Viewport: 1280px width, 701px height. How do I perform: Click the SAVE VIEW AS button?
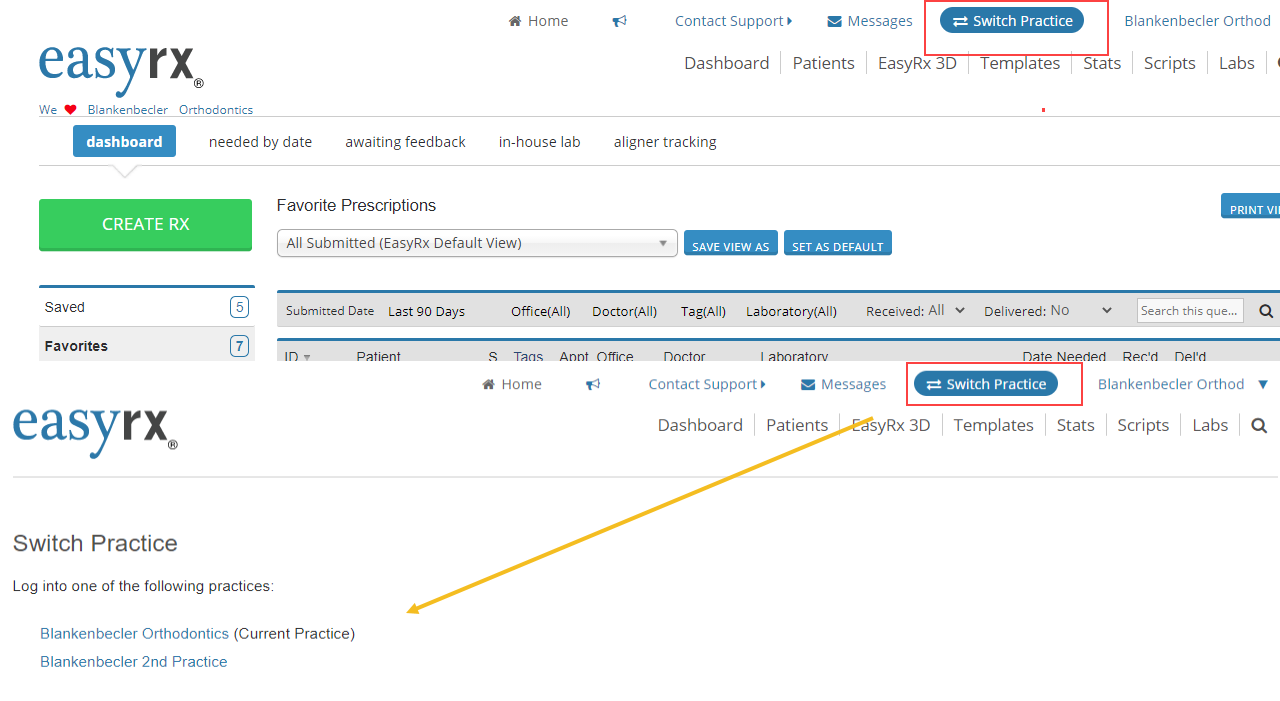coord(731,243)
